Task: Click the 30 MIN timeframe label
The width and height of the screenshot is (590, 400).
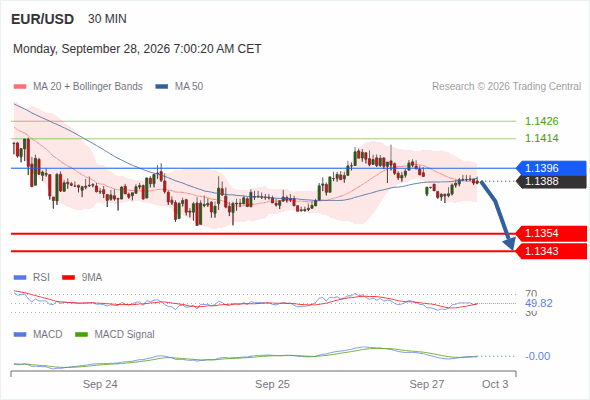Action: click(x=107, y=19)
